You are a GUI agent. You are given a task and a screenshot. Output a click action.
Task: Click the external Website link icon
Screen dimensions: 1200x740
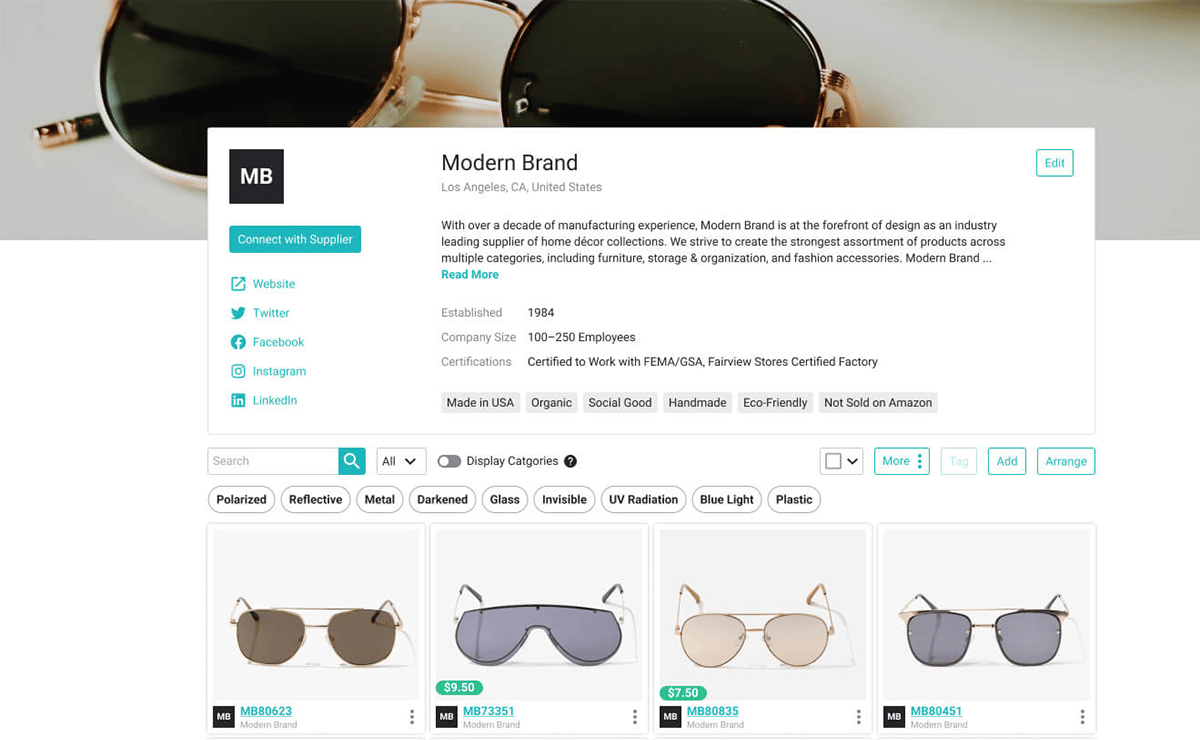[238, 284]
